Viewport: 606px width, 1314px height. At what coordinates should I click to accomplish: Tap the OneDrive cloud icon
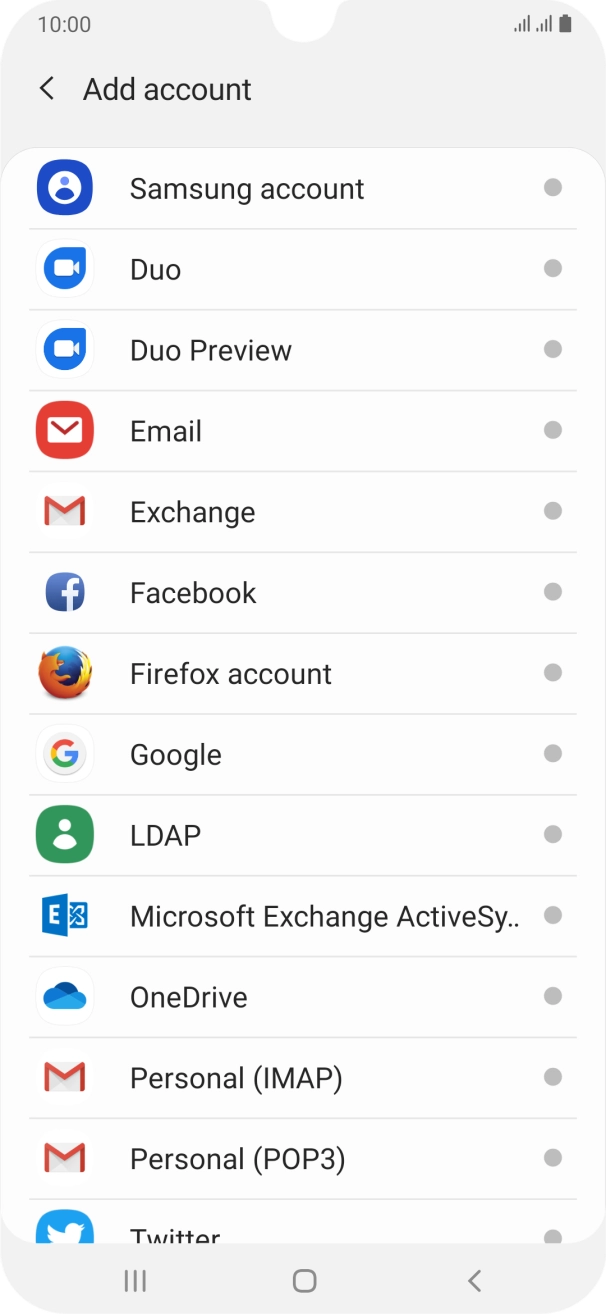pyautogui.click(x=65, y=997)
